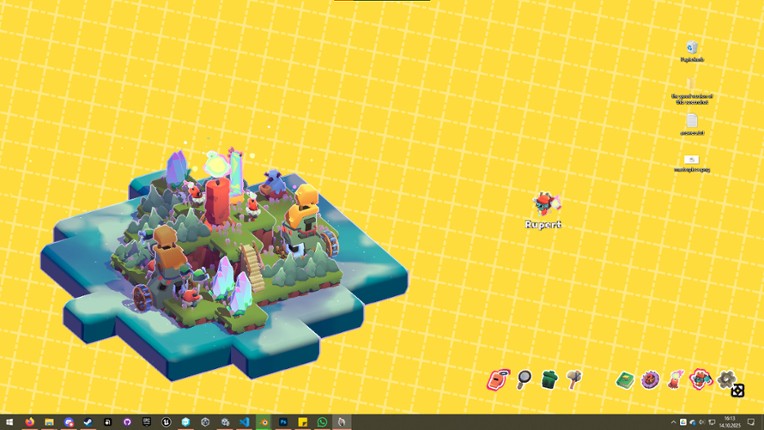Screen dimensions: 764x430
Task: Expand the hidden system tray icons chevron
Action: (673, 422)
